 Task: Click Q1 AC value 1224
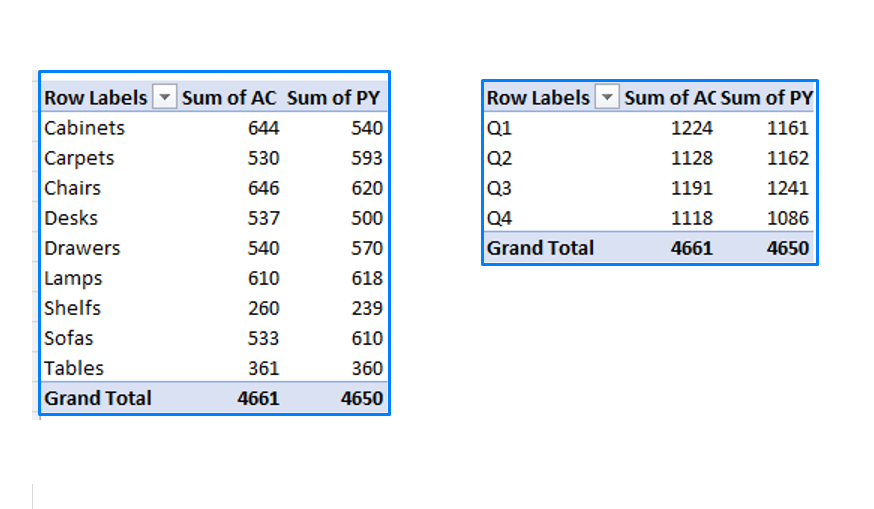coord(692,128)
